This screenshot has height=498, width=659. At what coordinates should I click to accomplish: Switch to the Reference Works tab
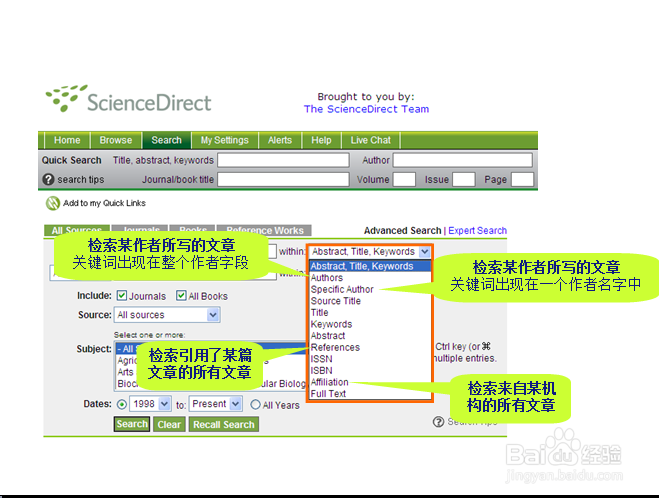[x=264, y=230]
